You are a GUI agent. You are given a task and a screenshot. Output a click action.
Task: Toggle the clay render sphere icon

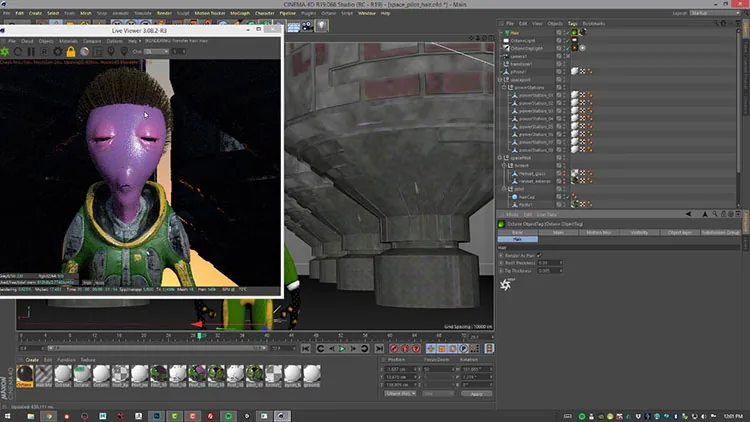click(x=84, y=52)
